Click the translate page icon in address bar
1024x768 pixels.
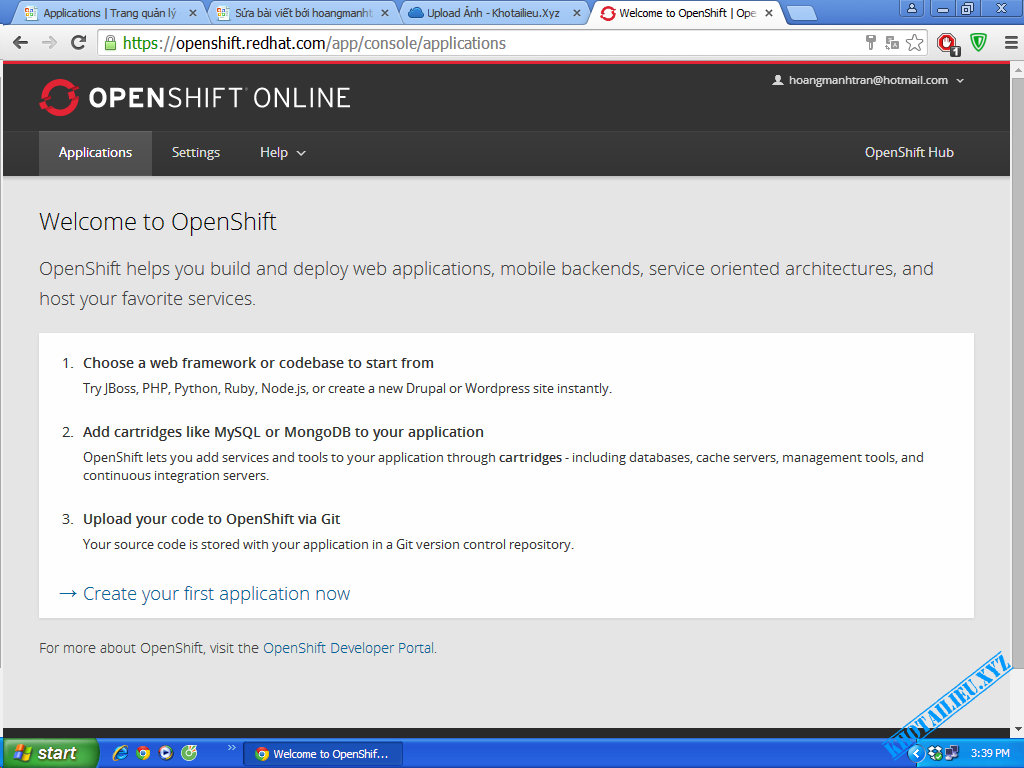[x=892, y=43]
